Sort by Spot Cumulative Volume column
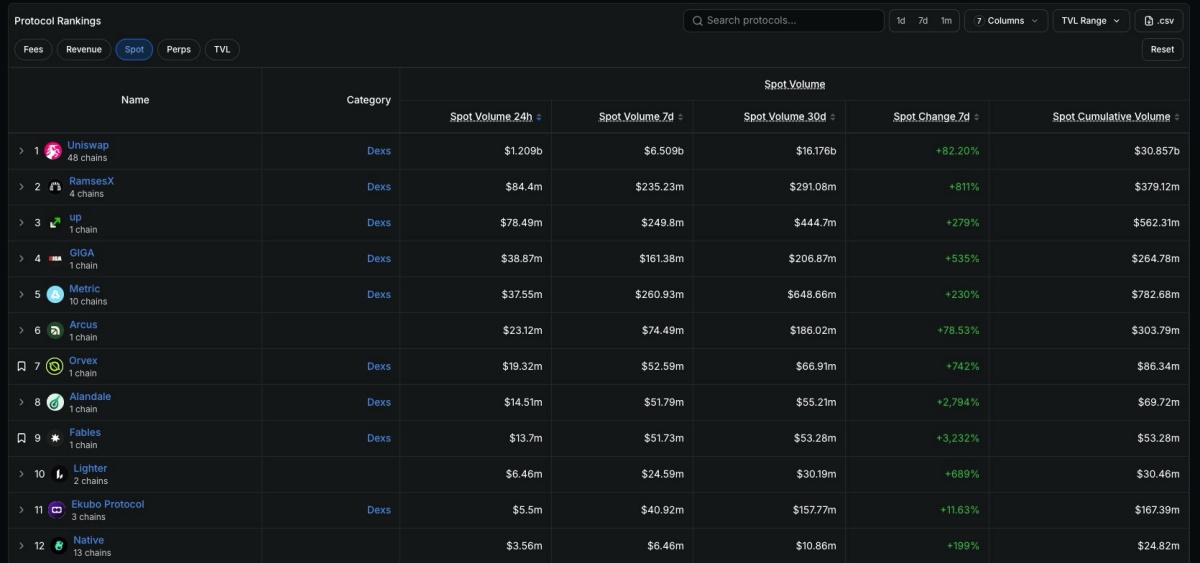Screen dimensions: 1200x563 (1116, 117)
